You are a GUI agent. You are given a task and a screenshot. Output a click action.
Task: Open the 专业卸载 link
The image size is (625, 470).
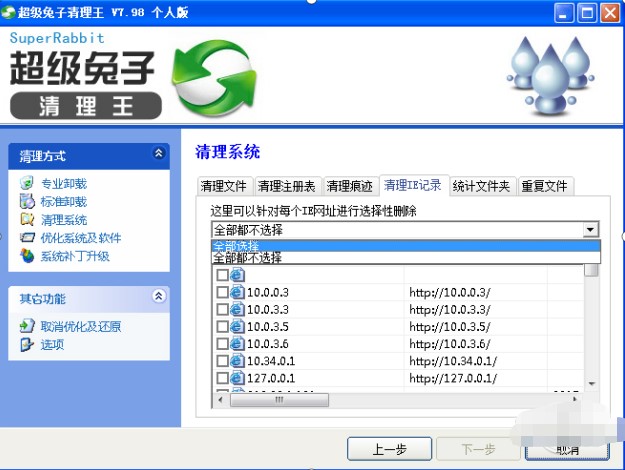coord(64,183)
